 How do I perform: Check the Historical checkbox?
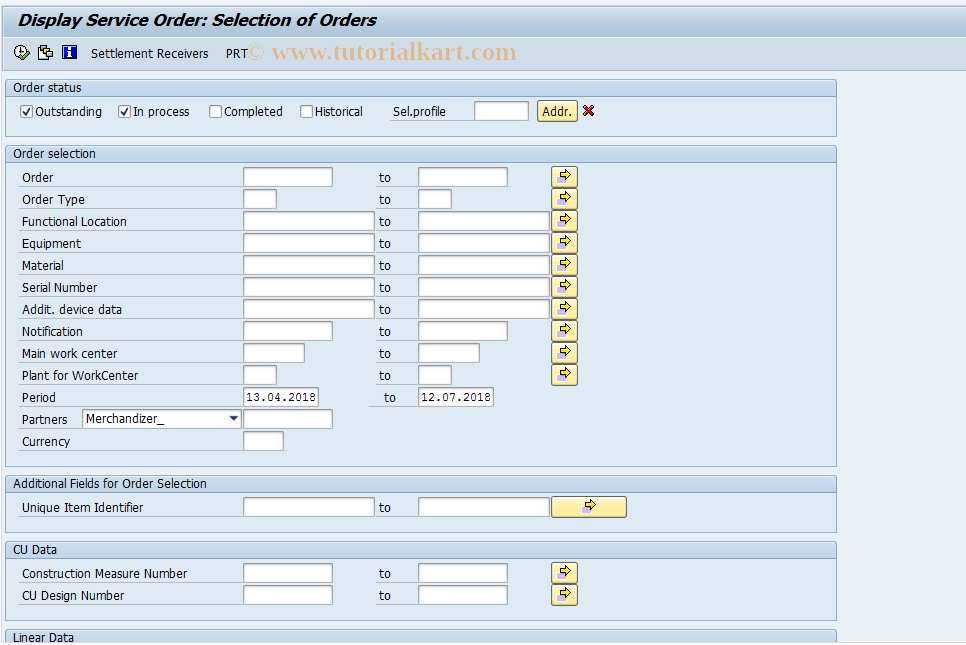(x=306, y=111)
